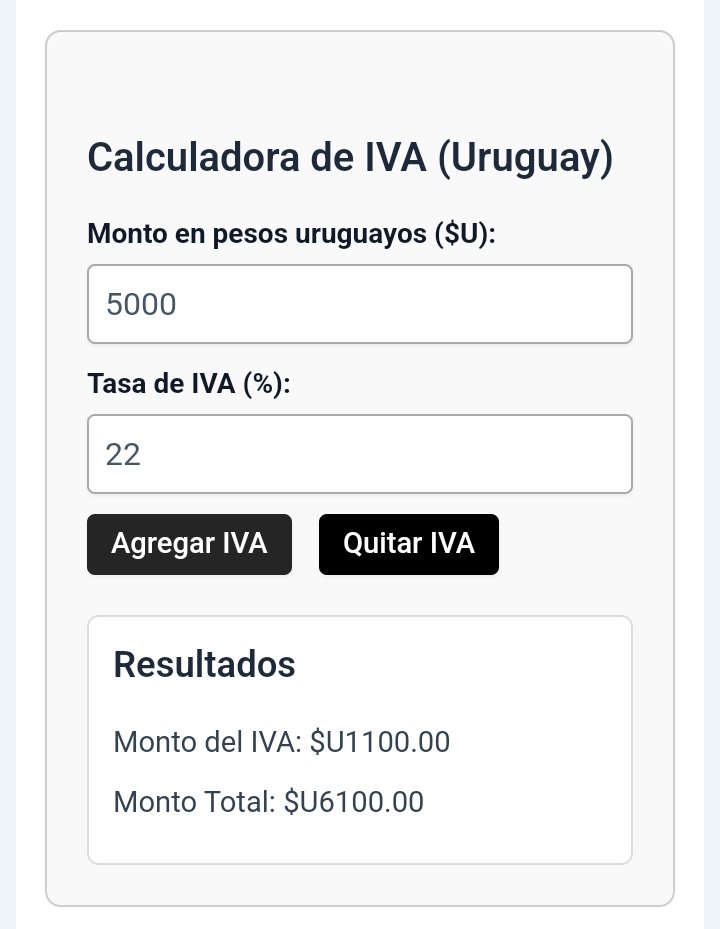
Task: Click the $U6100.00 total amount
Action: pos(354,802)
